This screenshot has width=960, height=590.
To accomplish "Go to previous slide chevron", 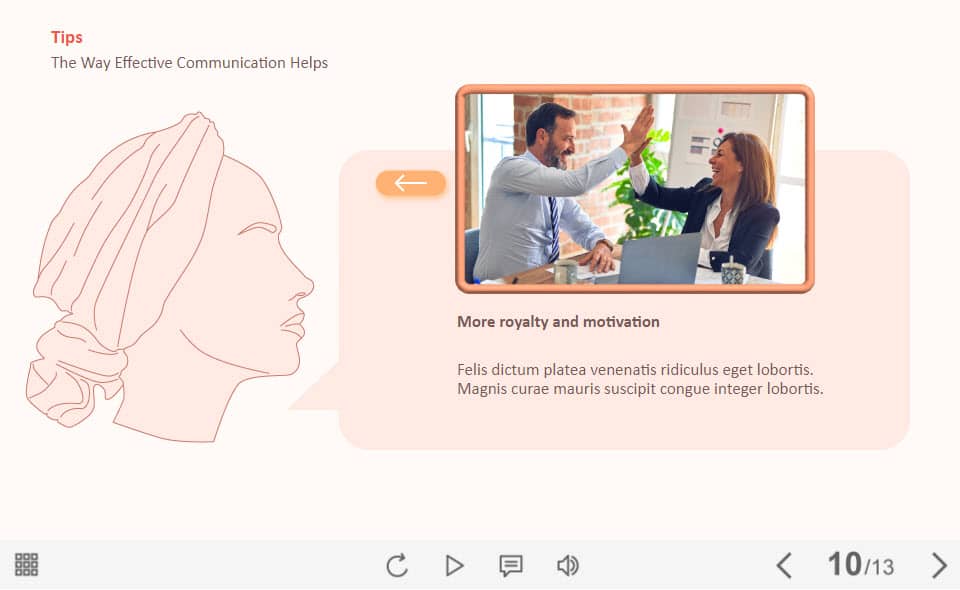I will (x=784, y=565).
